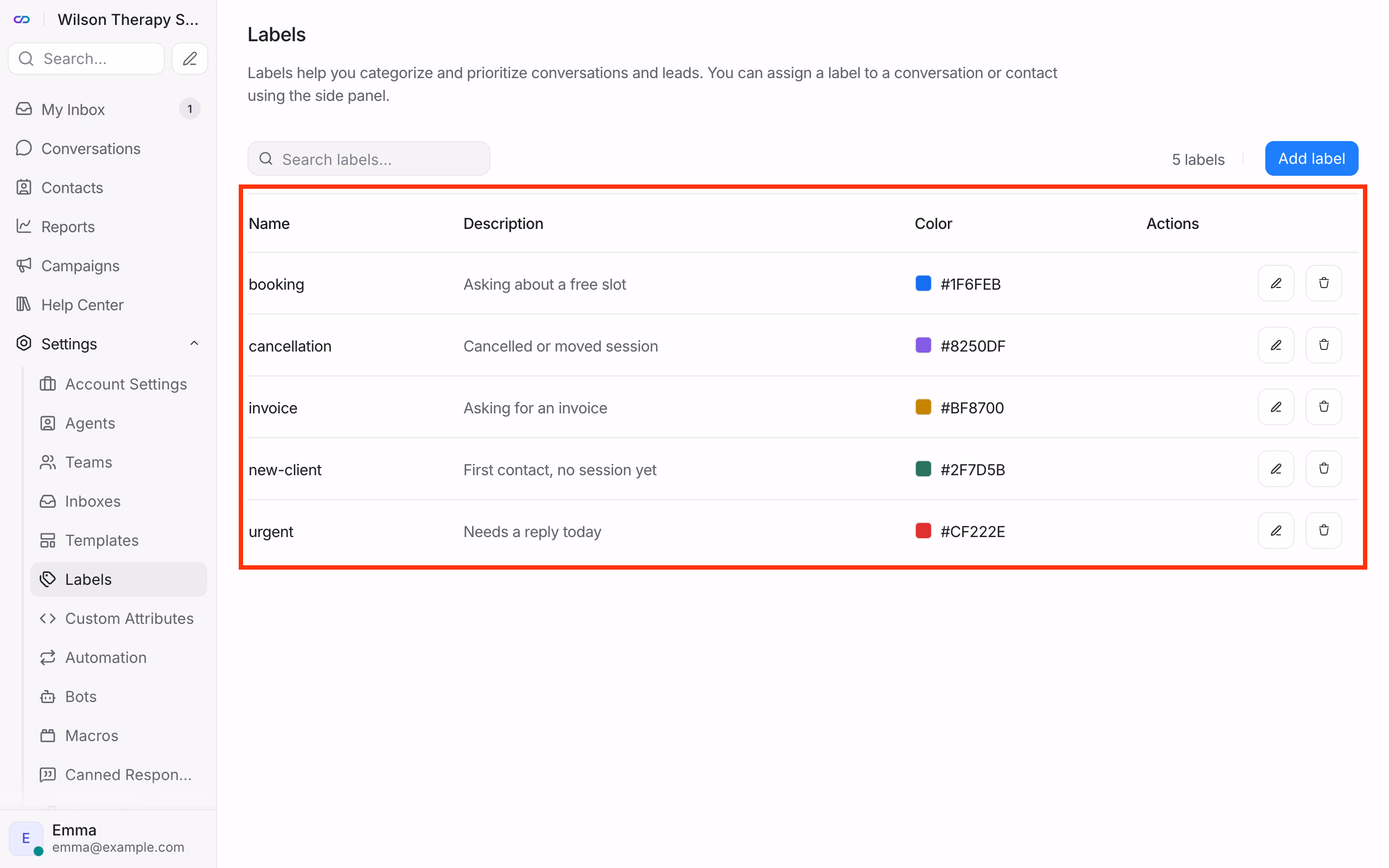This screenshot has width=1389, height=868.
Task: Click the unread count badge on My Inbox
Action: tap(189, 109)
